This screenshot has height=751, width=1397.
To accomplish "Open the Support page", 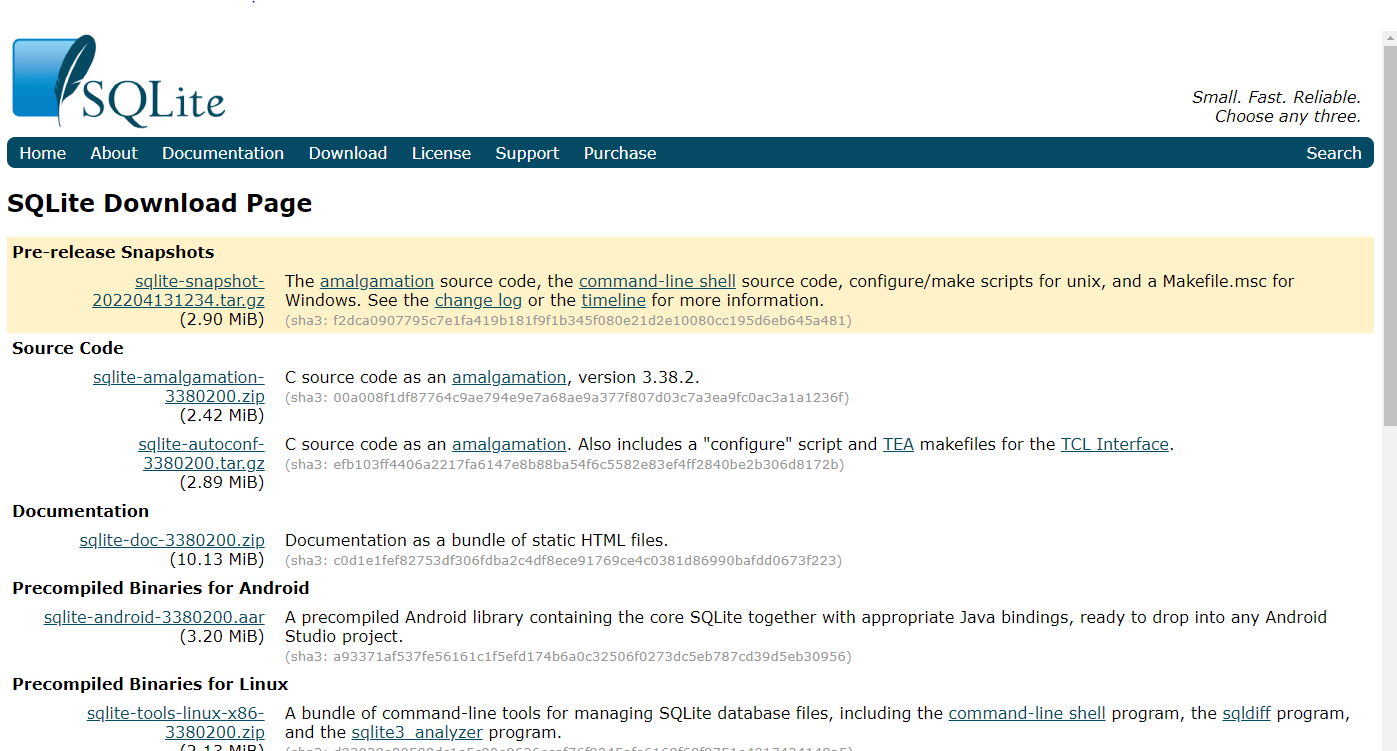I will [527, 153].
